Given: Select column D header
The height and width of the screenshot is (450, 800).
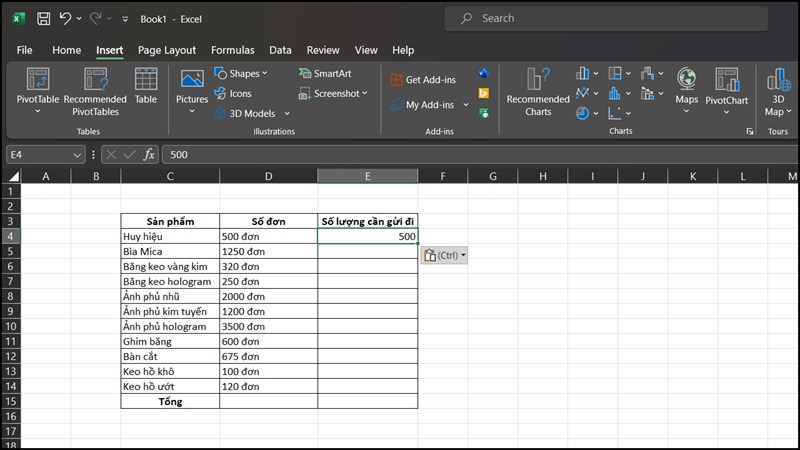Looking at the screenshot, I should click(x=268, y=177).
